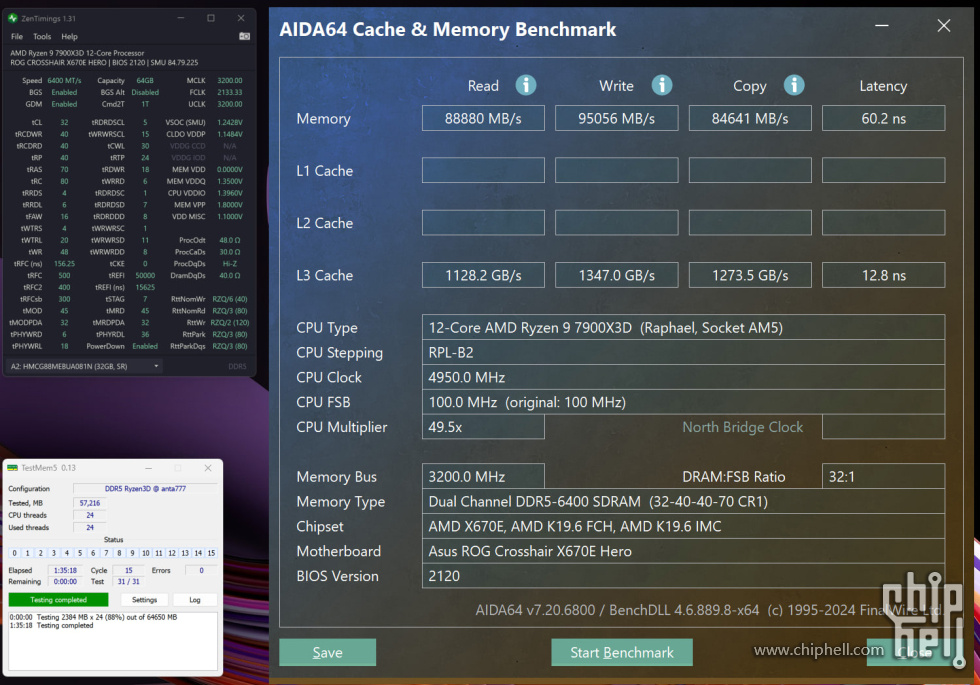Close the AIDA64 benchmark window
This screenshot has height=685, width=980.
944,26
